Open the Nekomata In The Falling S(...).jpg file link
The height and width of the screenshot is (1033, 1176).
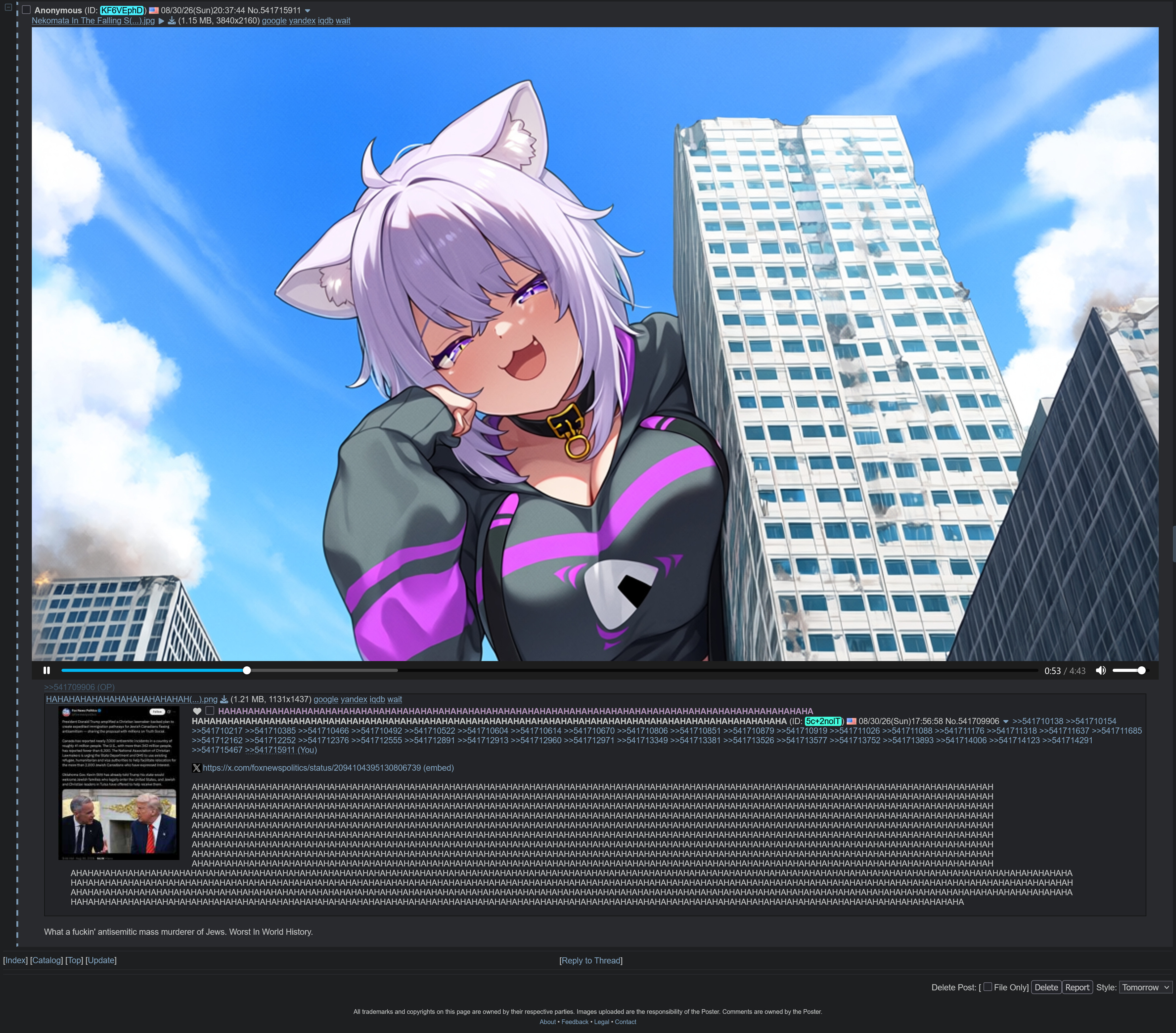pyautogui.click(x=93, y=21)
